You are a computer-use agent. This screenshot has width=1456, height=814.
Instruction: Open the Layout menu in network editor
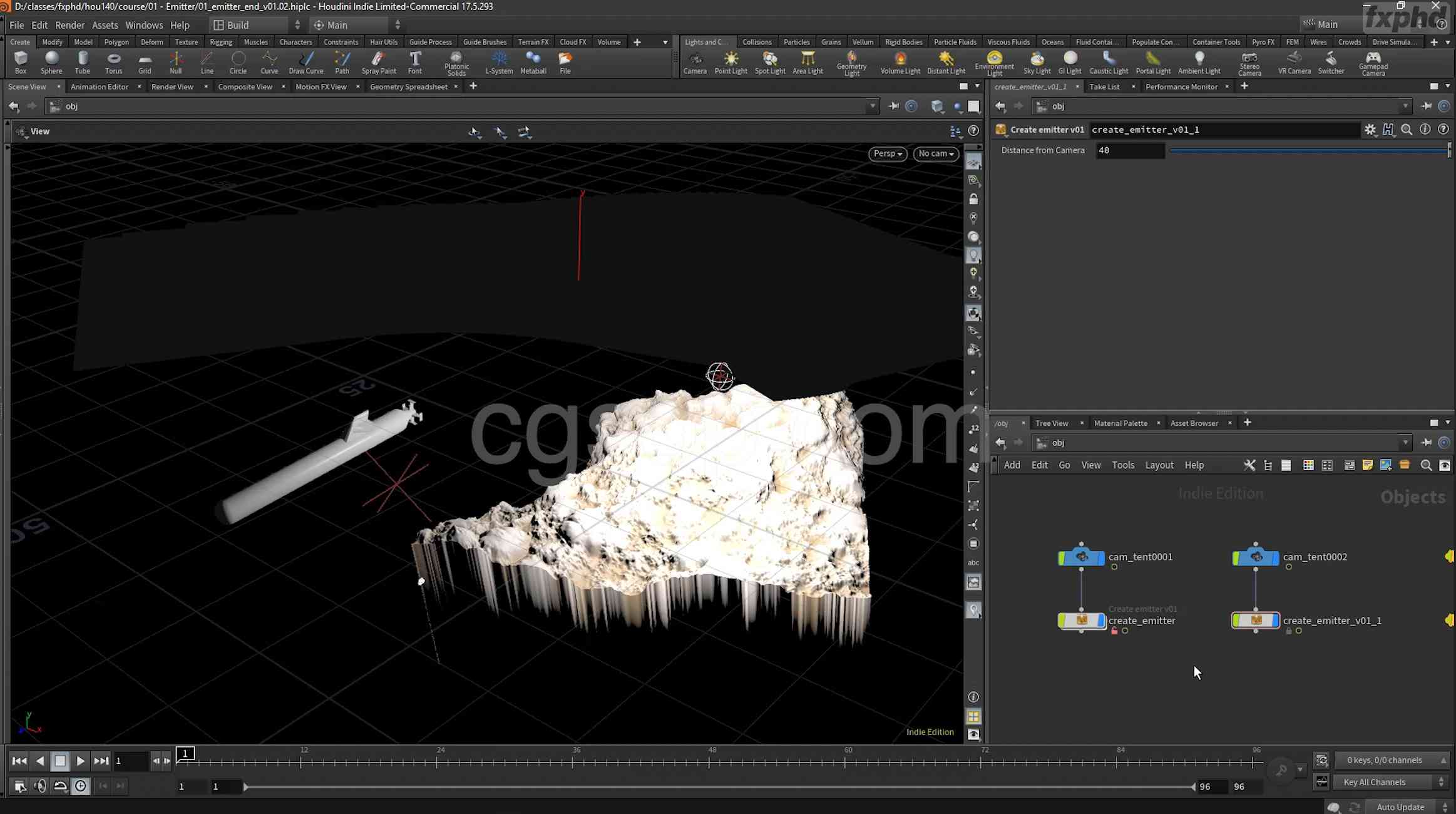[x=1159, y=465]
